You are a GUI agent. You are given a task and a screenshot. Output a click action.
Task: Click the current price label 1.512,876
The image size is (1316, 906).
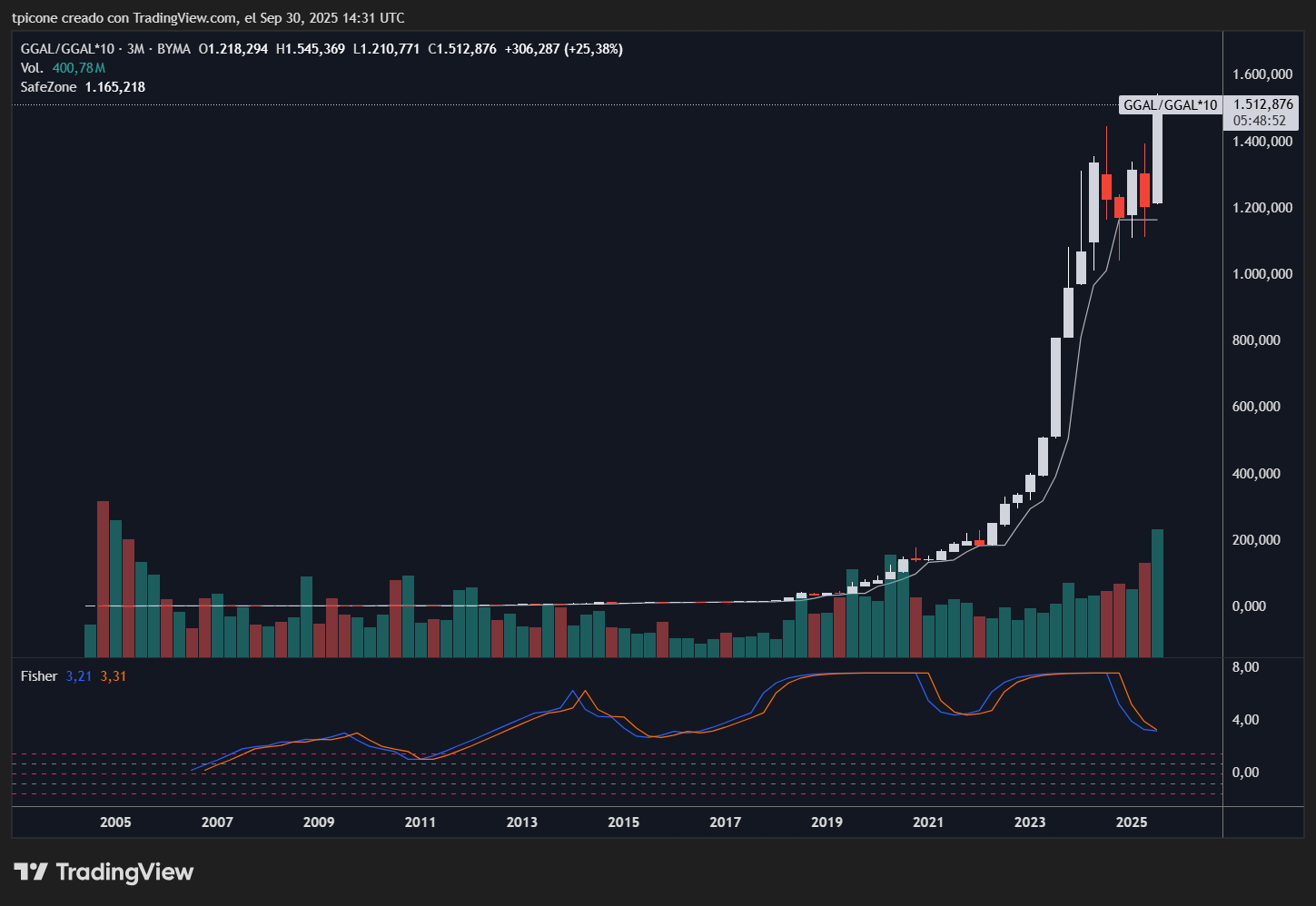coord(1262,104)
